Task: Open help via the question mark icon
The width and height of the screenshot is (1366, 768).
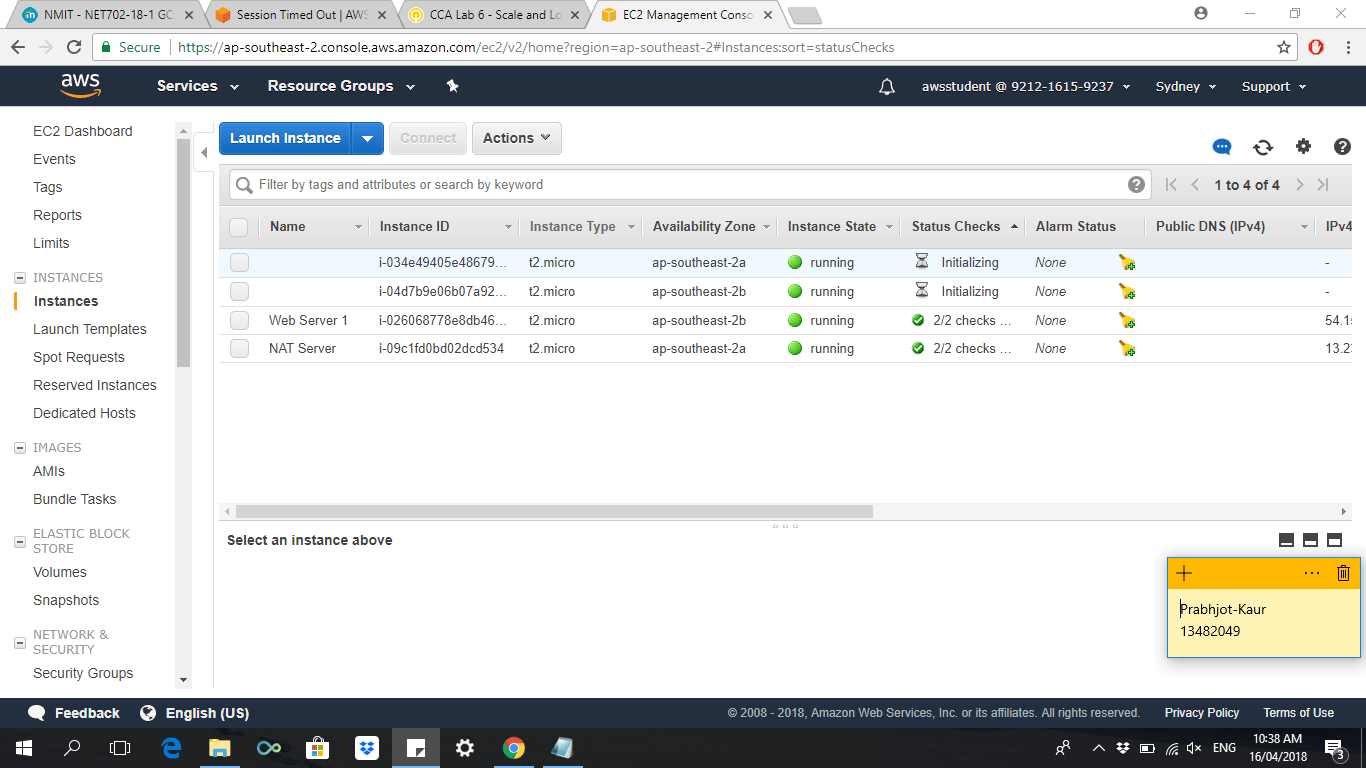Action: pos(1342,146)
